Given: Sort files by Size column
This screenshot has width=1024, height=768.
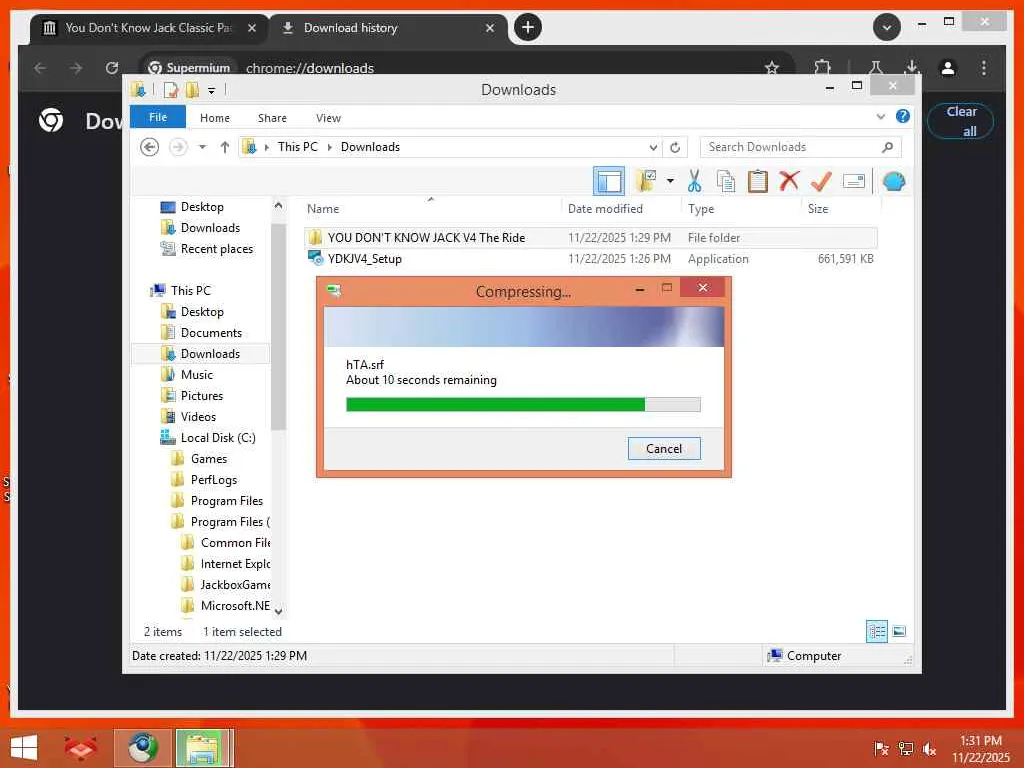Looking at the screenshot, I should pyautogui.click(x=818, y=209).
